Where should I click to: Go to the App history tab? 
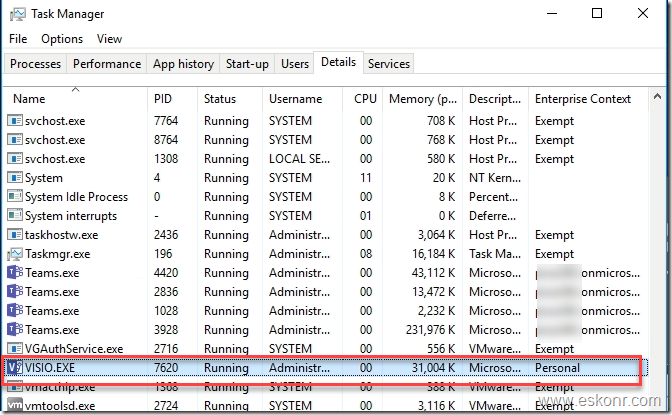click(183, 64)
